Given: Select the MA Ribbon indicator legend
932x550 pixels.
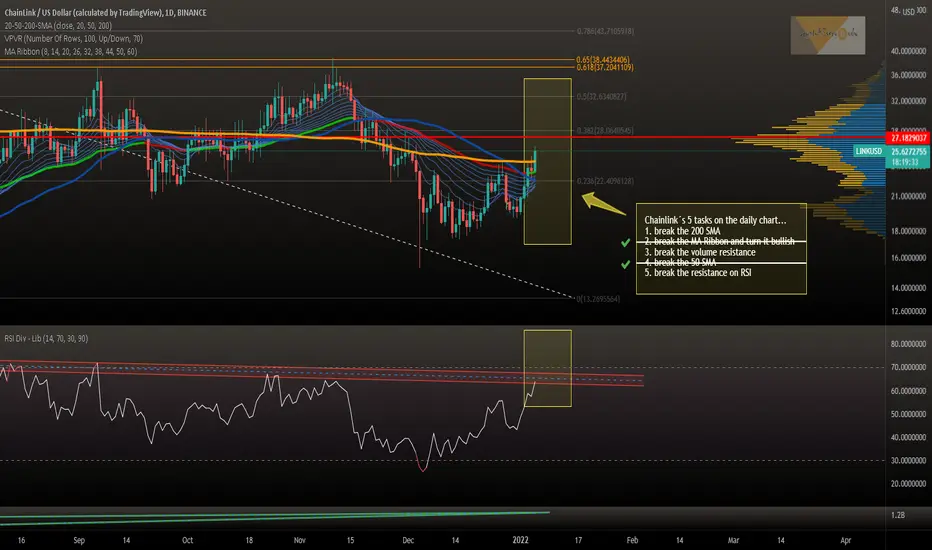Looking at the screenshot, I should coord(70,52).
